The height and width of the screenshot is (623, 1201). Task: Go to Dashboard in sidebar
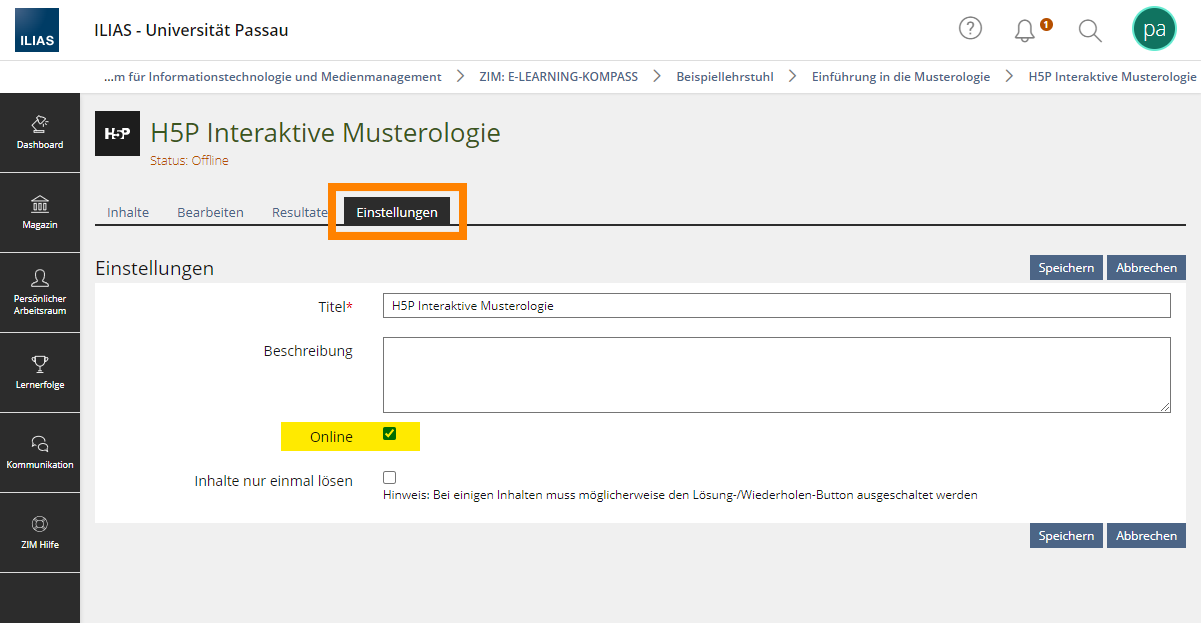pyautogui.click(x=40, y=133)
